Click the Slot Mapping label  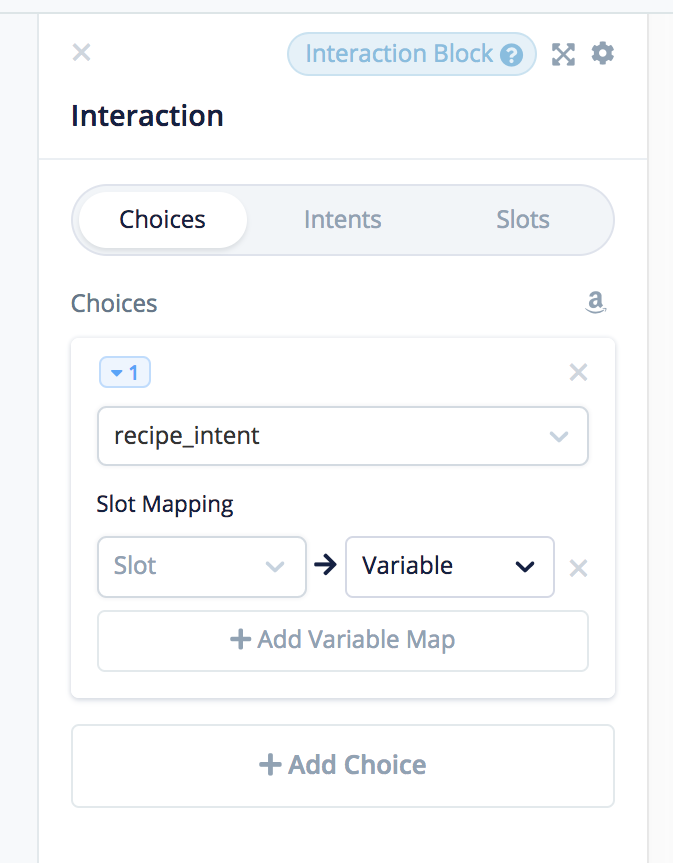click(x=165, y=504)
